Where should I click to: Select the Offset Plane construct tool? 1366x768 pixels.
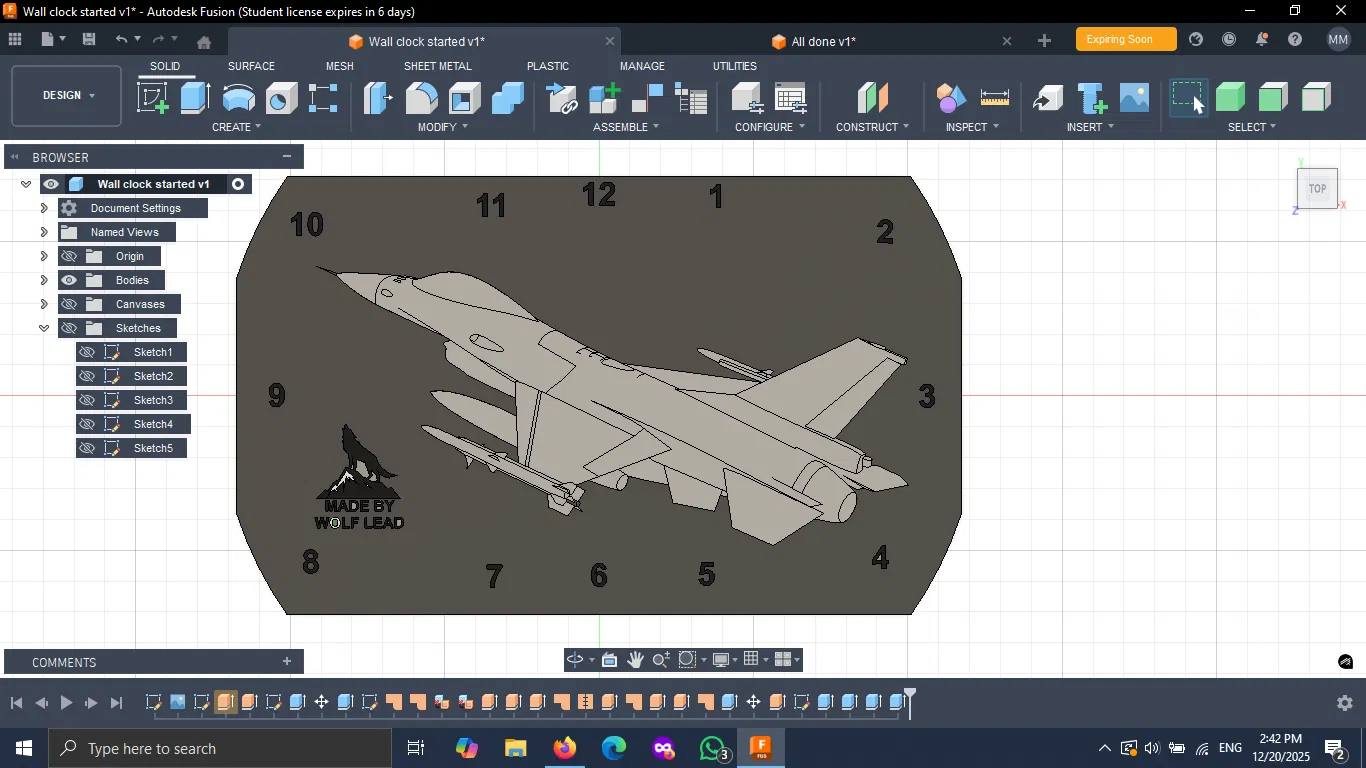pos(873,98)
